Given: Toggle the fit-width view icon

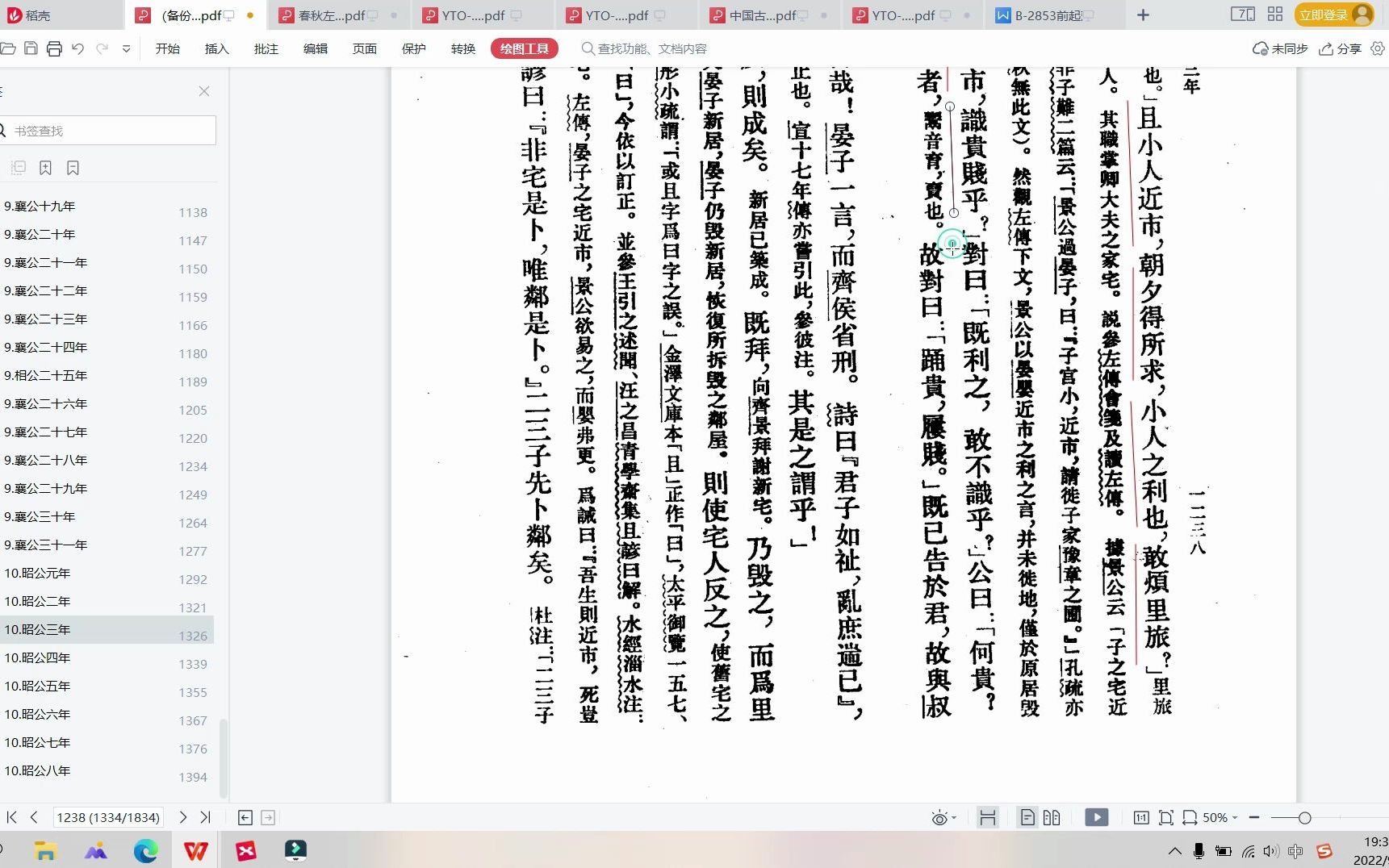Looking at the screenshot, I should click(x=987, y=818).
